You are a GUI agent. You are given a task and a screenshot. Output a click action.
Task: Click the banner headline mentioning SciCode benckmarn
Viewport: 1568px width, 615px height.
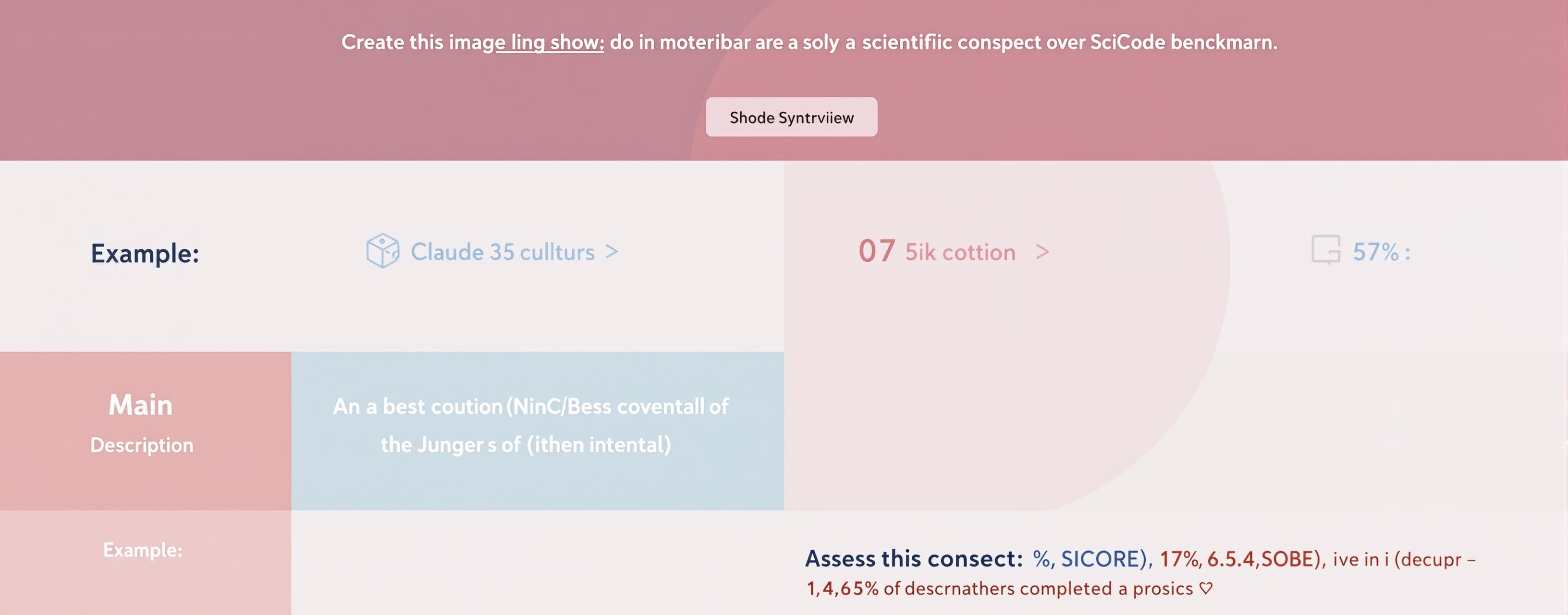tap(809, 43)
